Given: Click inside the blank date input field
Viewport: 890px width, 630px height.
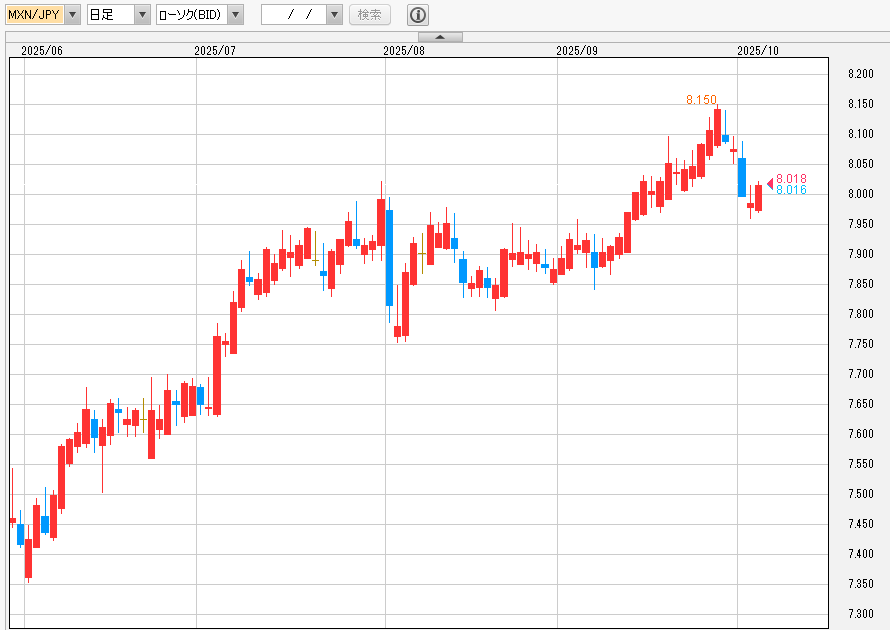Looking at the screenshot, I should [x=293, y=15].
